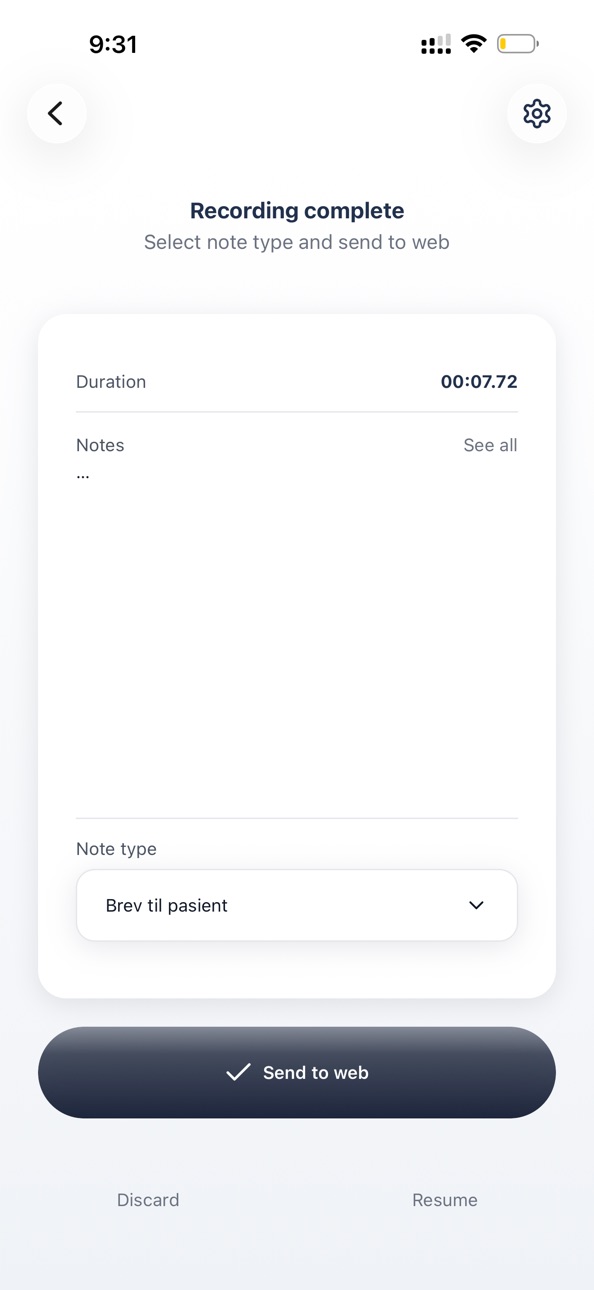This screenshot has height=1290, width=594.
Task: Send the recording to web
Action: click(297, 1072)
